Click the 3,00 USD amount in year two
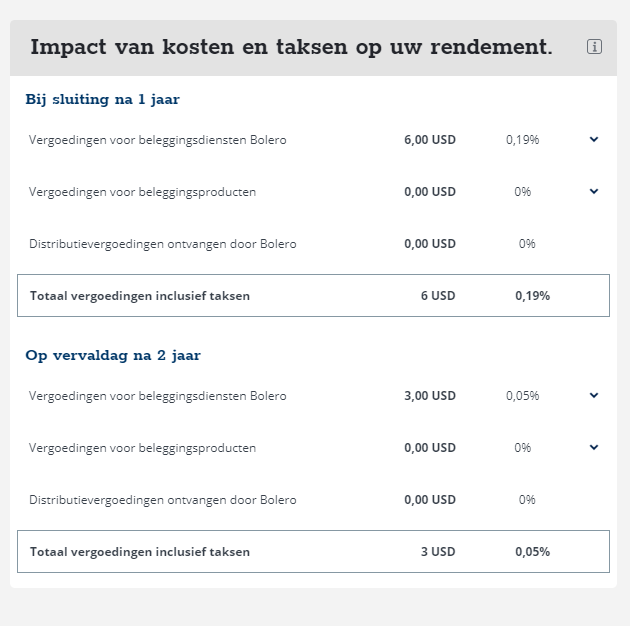The image size is (630, 626). coord(430,395)
